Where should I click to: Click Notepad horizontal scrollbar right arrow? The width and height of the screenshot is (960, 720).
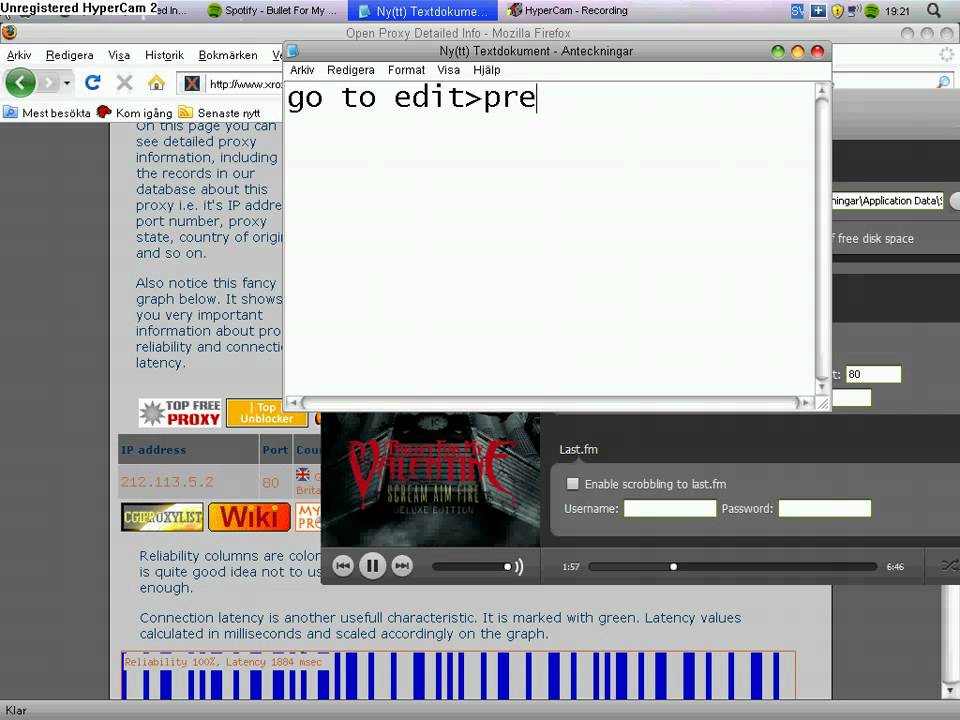806,402
